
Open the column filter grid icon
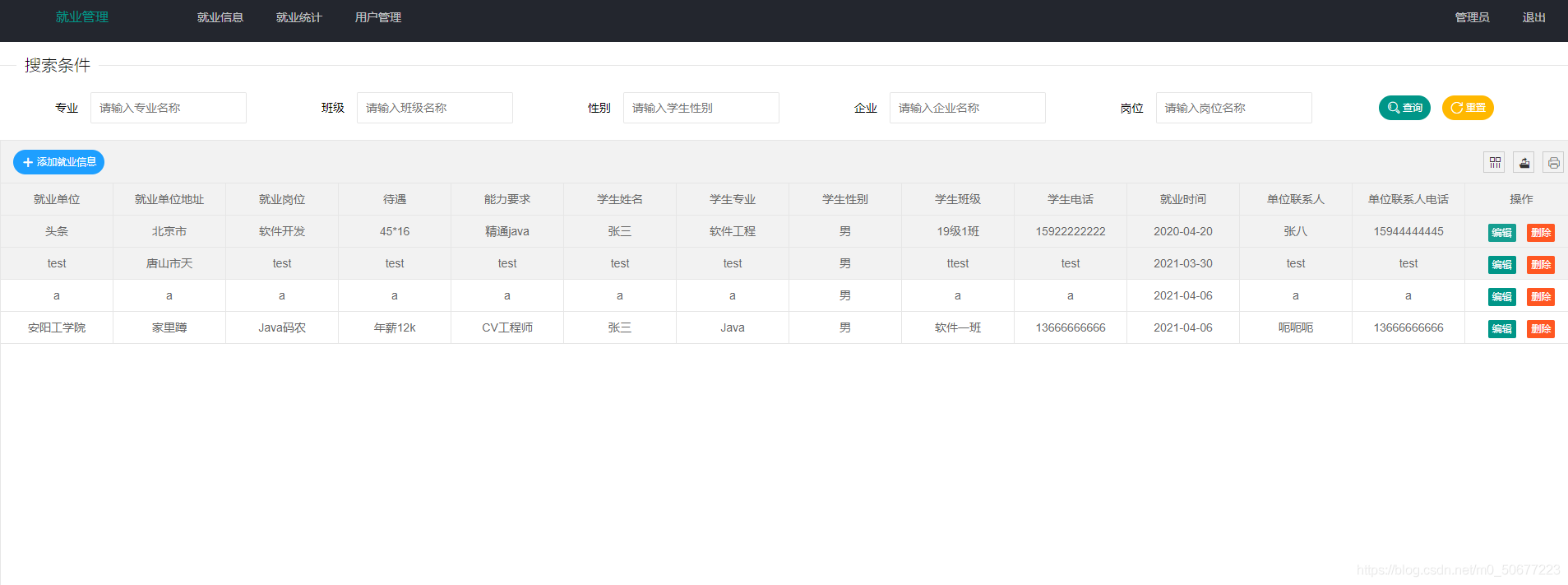pyautogui.click(x=1494, y=162)
